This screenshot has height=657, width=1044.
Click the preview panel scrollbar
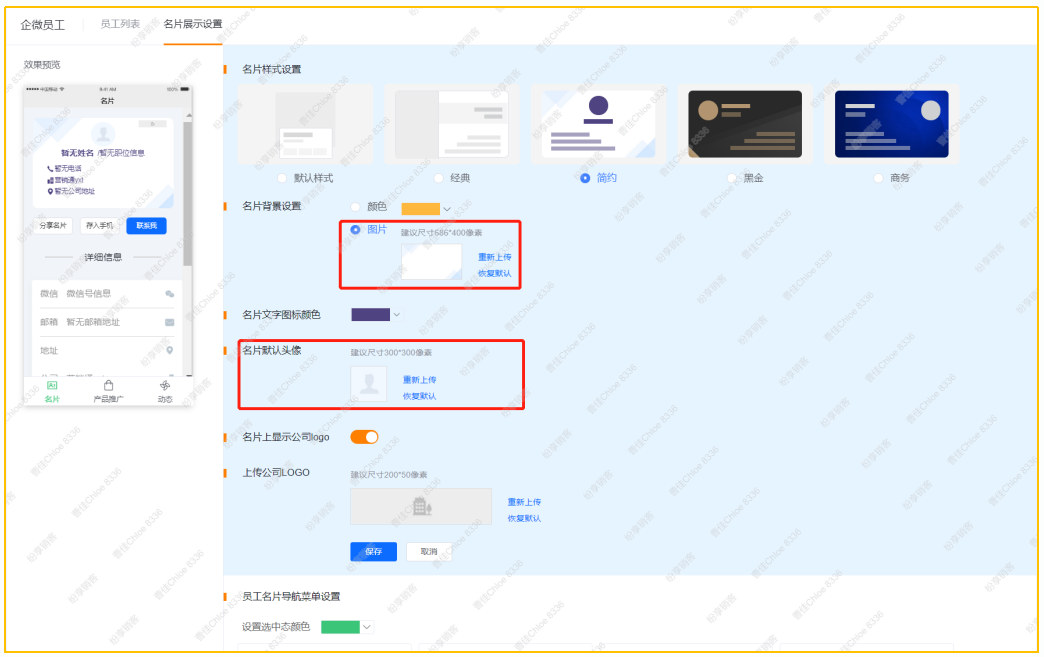(188, 193)
